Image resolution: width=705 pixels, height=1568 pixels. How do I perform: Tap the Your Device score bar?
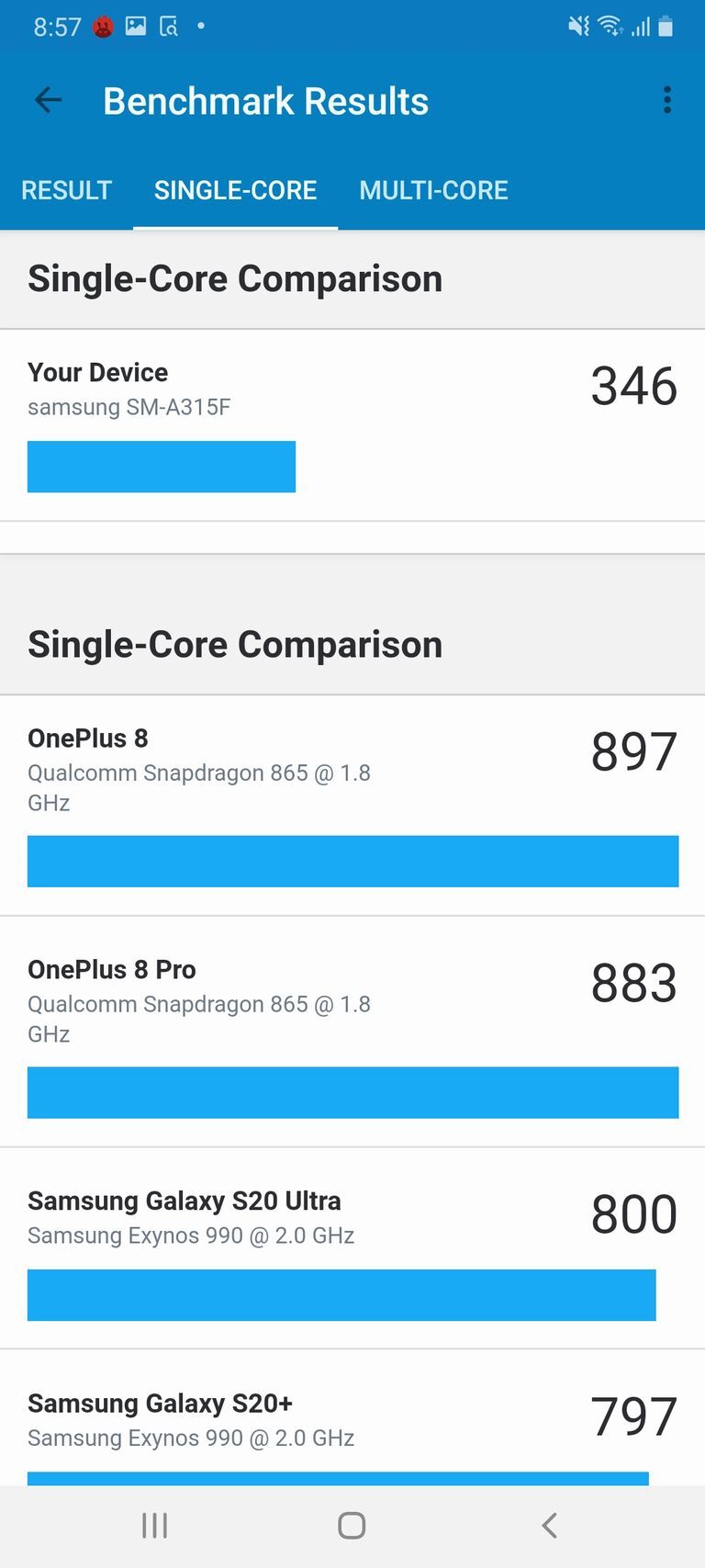coord(162,467)
